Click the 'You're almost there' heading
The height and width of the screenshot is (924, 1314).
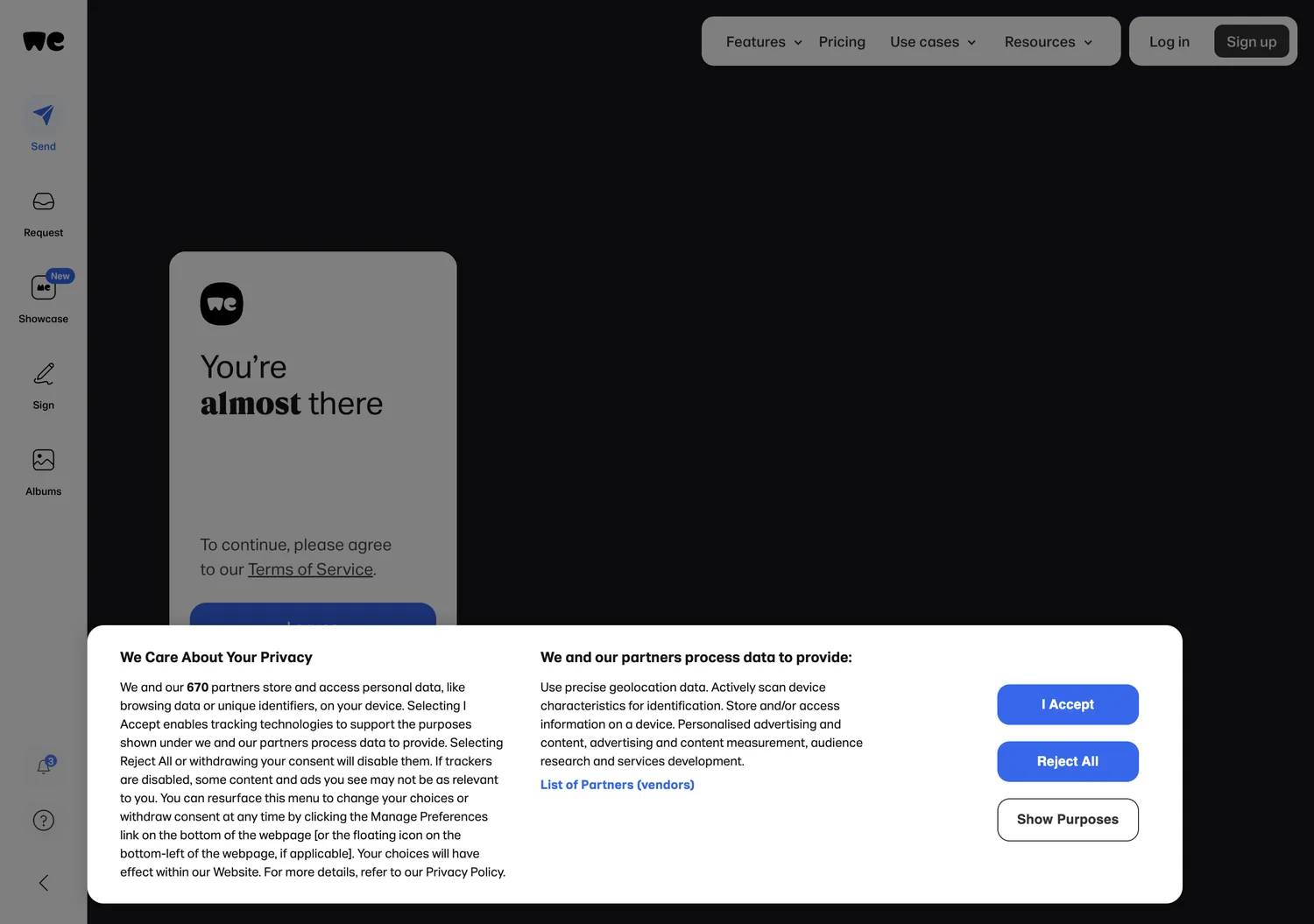pos(292,385)
